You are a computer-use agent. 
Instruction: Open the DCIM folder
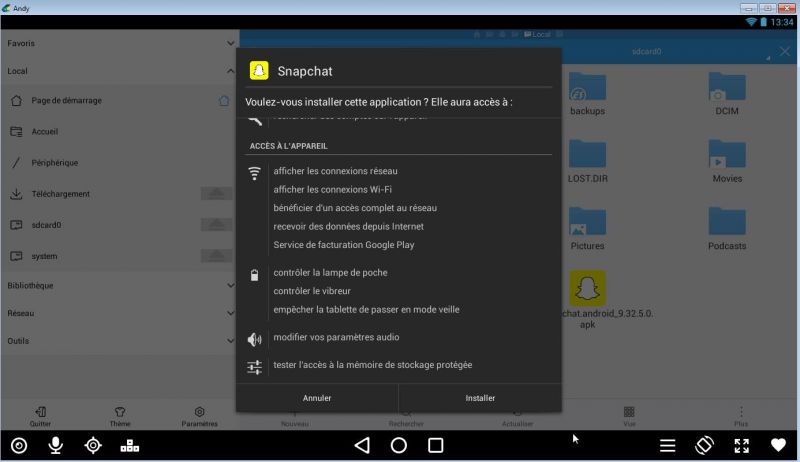point(727,93)
